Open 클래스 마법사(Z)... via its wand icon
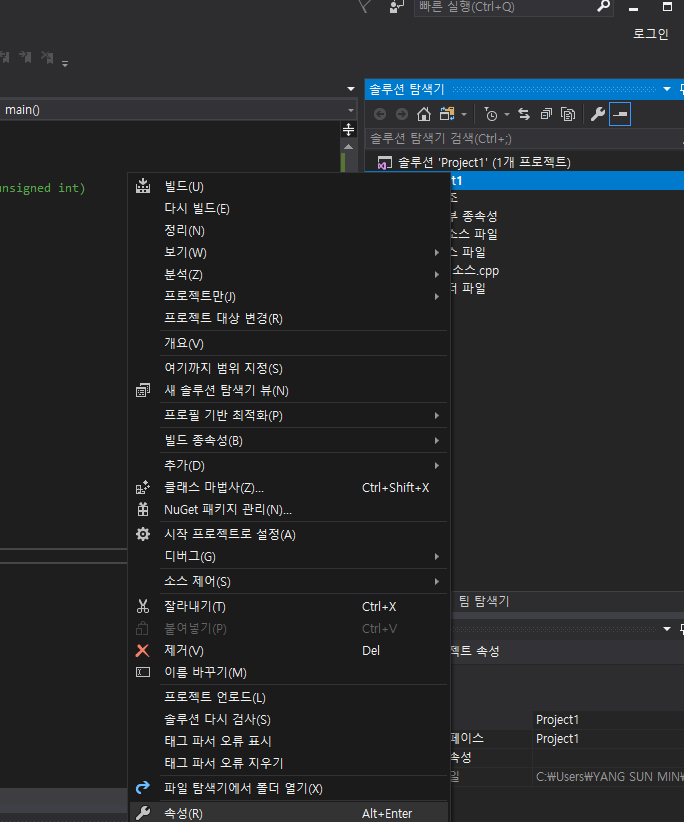684x822 pixels. pyautogui.click(x=143, y=488)
